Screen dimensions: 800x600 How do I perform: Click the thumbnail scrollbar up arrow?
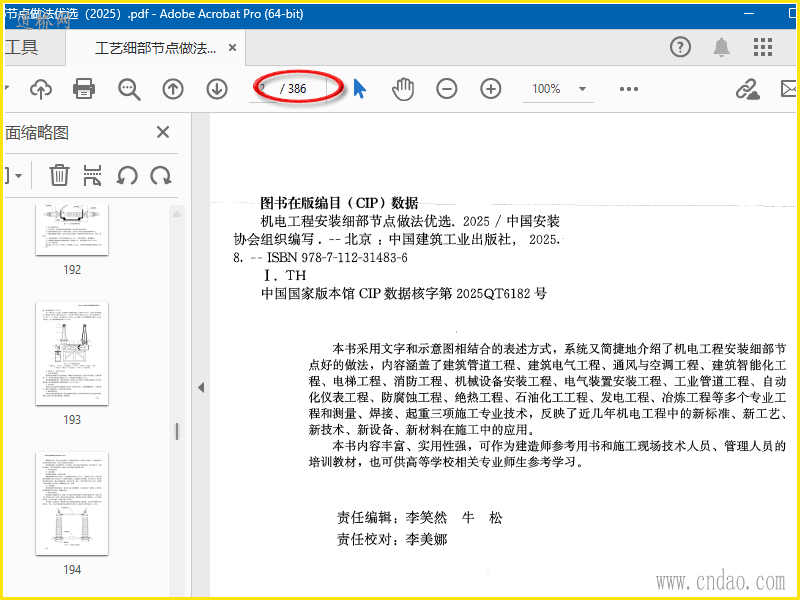177,214
